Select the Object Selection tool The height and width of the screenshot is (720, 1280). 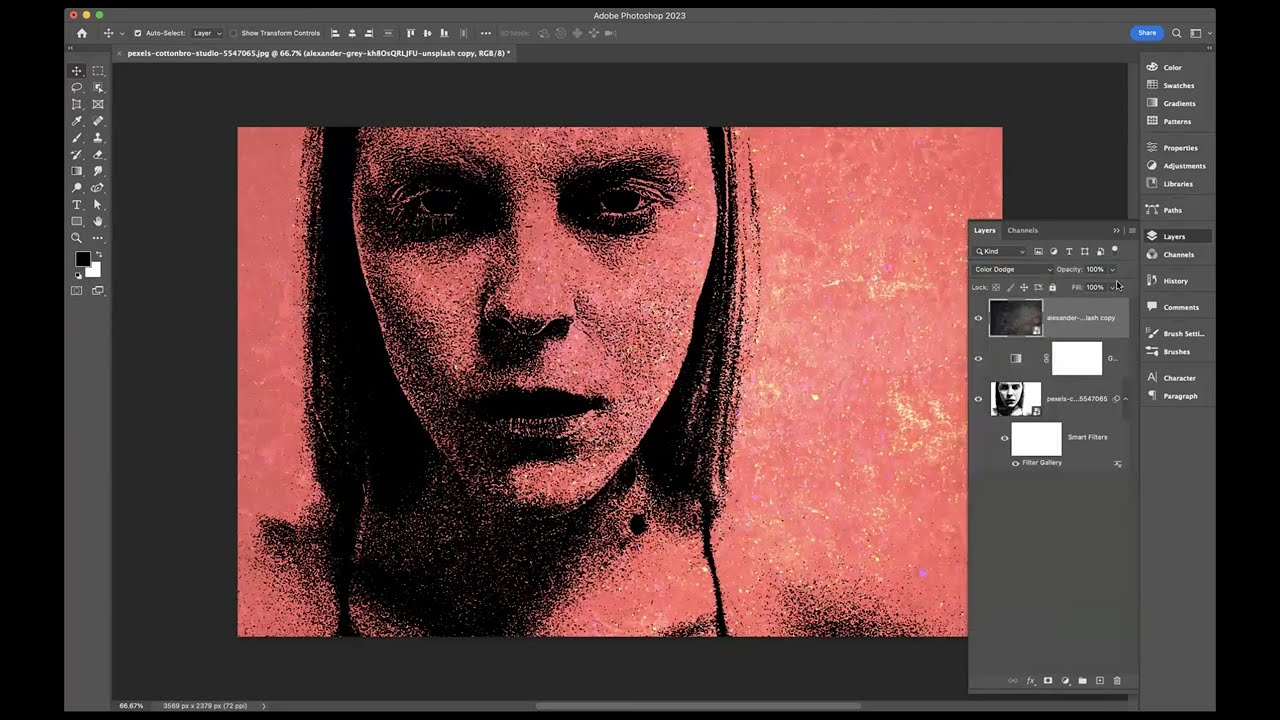click(98, 88)
